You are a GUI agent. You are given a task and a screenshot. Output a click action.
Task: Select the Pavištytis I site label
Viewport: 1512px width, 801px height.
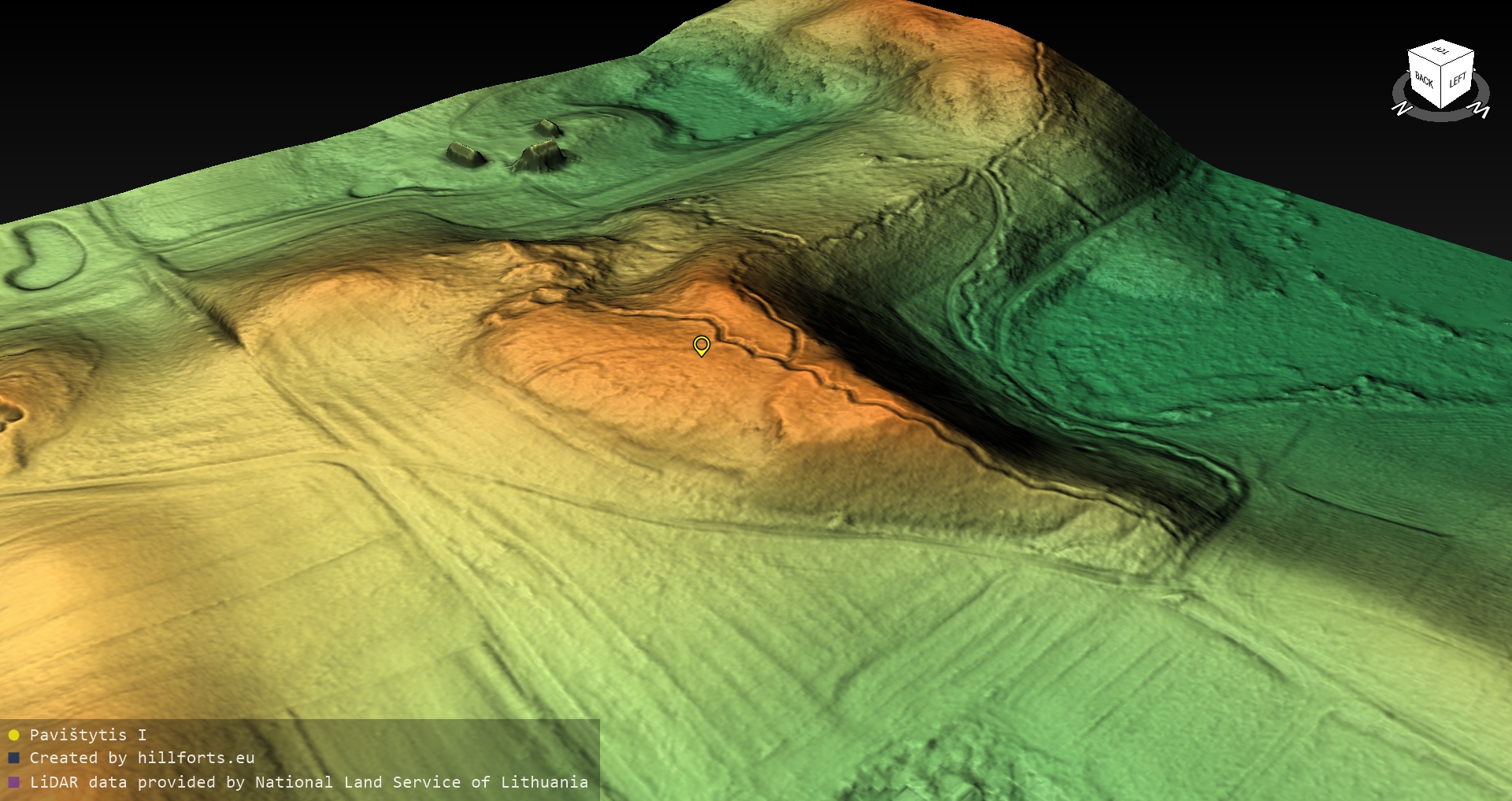pyautogui.click(x=87, y=736)
